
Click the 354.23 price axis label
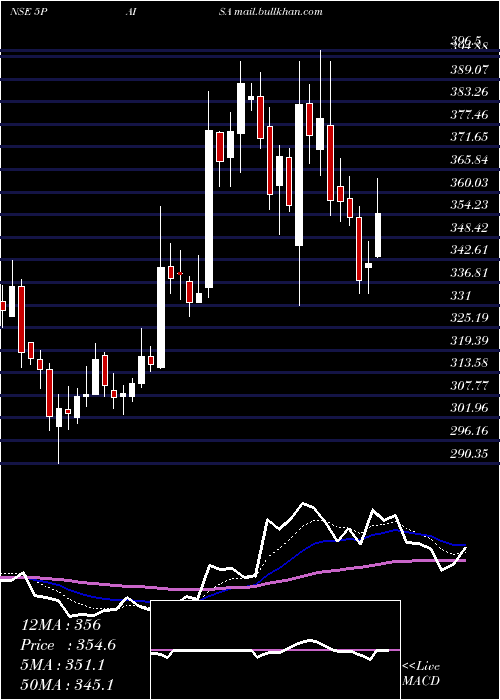469,205
